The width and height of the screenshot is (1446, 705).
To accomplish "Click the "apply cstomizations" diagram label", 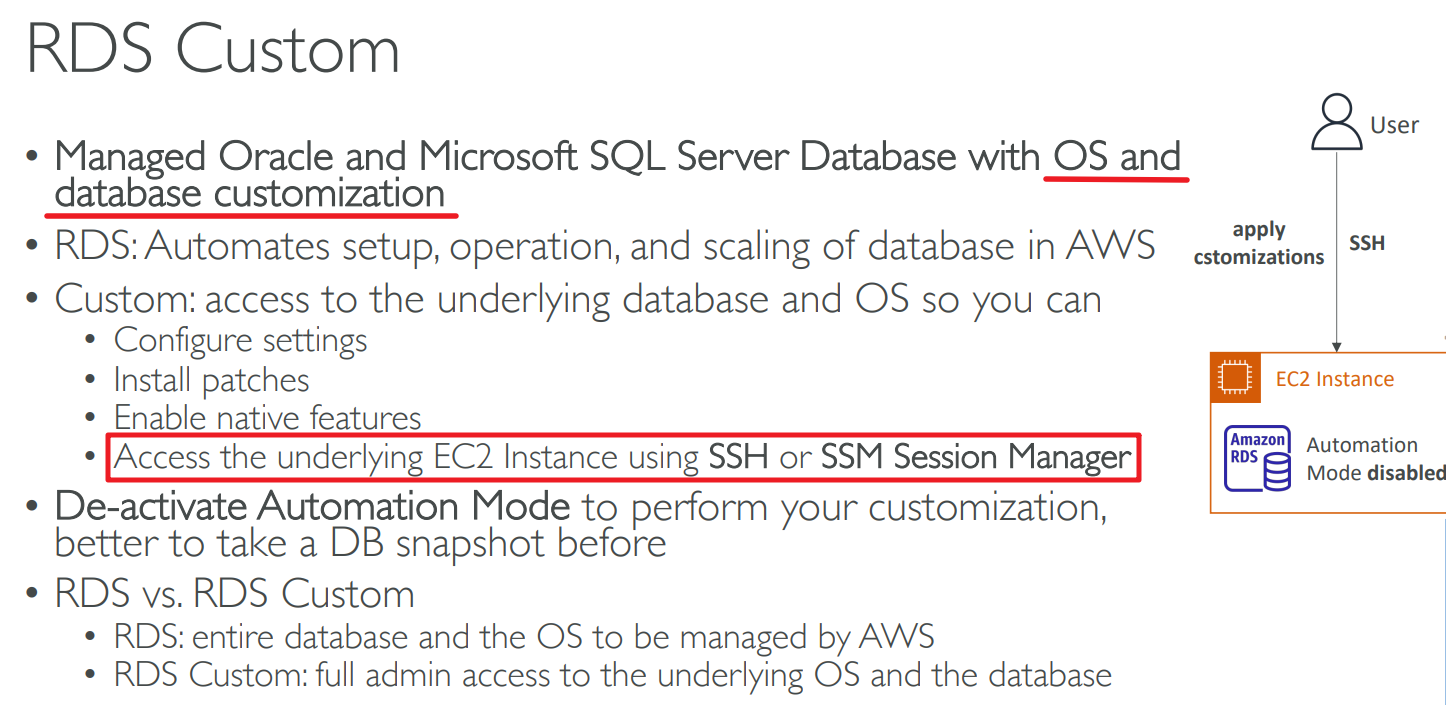I will (1259, 243).
